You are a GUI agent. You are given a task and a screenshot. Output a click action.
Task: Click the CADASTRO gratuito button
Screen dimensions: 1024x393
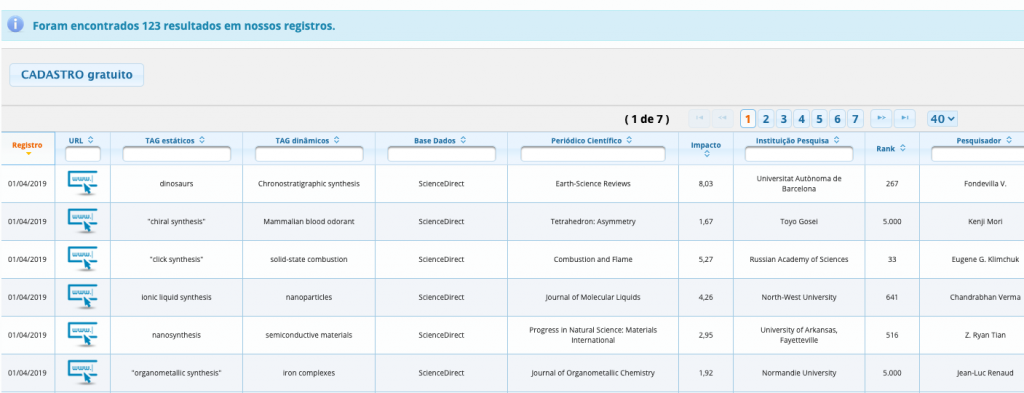tap(76, 75)
